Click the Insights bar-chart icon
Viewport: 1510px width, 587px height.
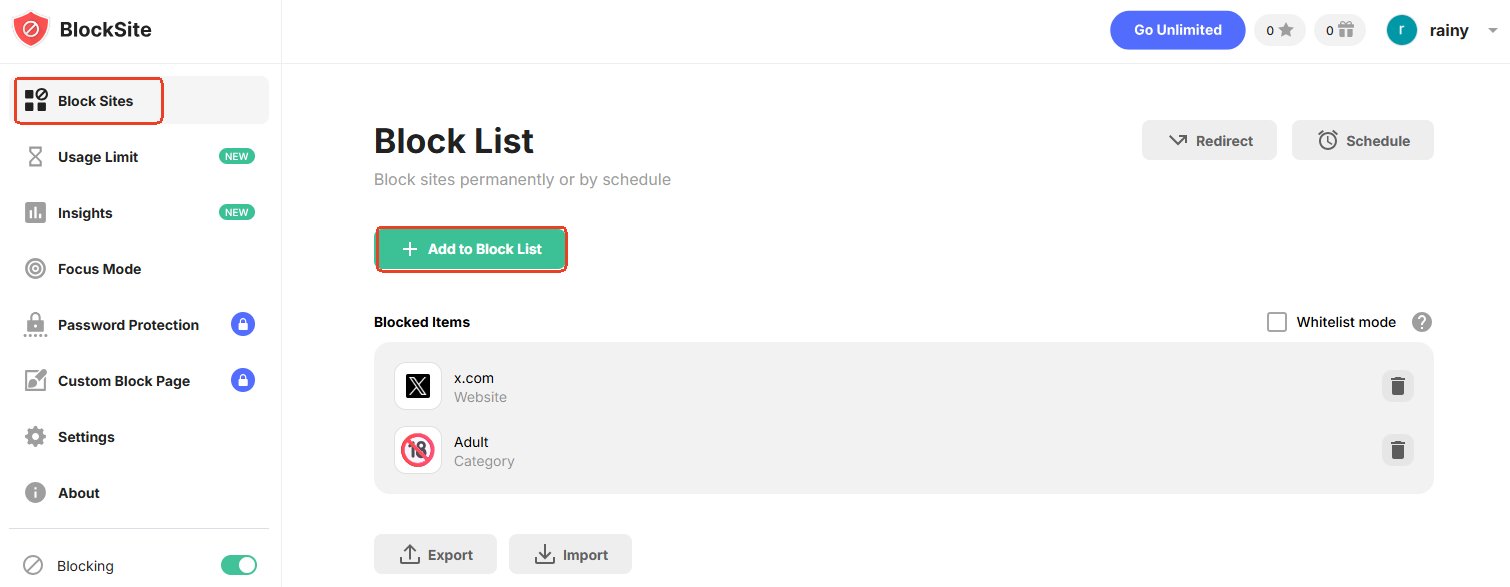click(35, 212)
